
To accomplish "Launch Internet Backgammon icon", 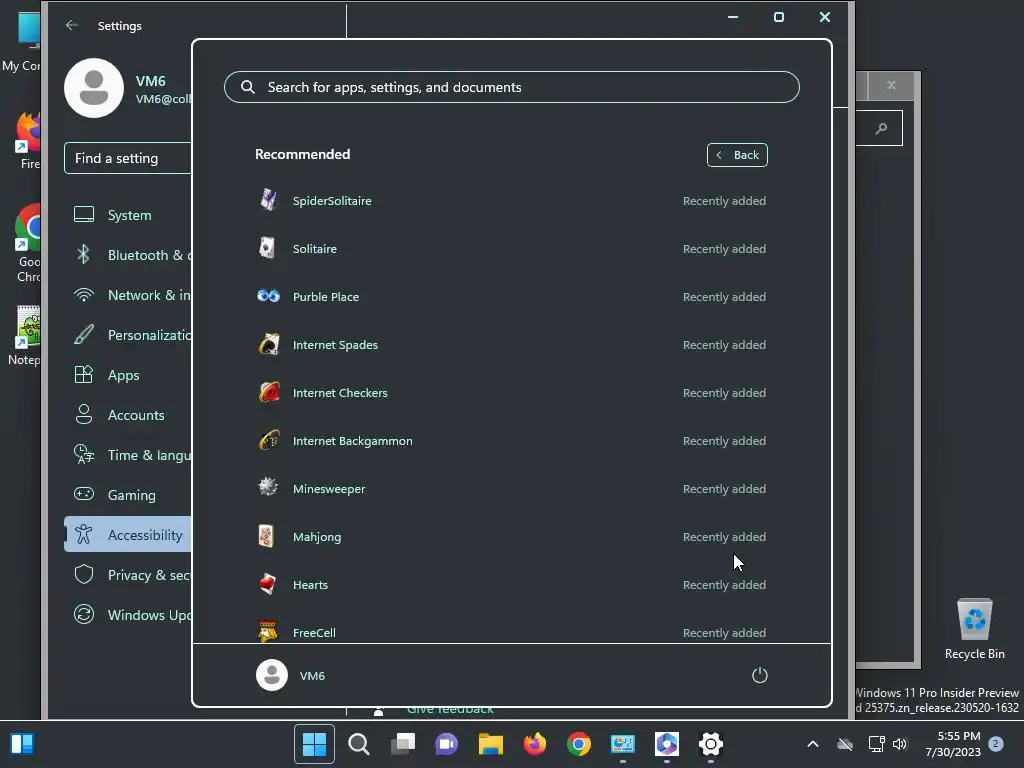I will coord(268,441).
